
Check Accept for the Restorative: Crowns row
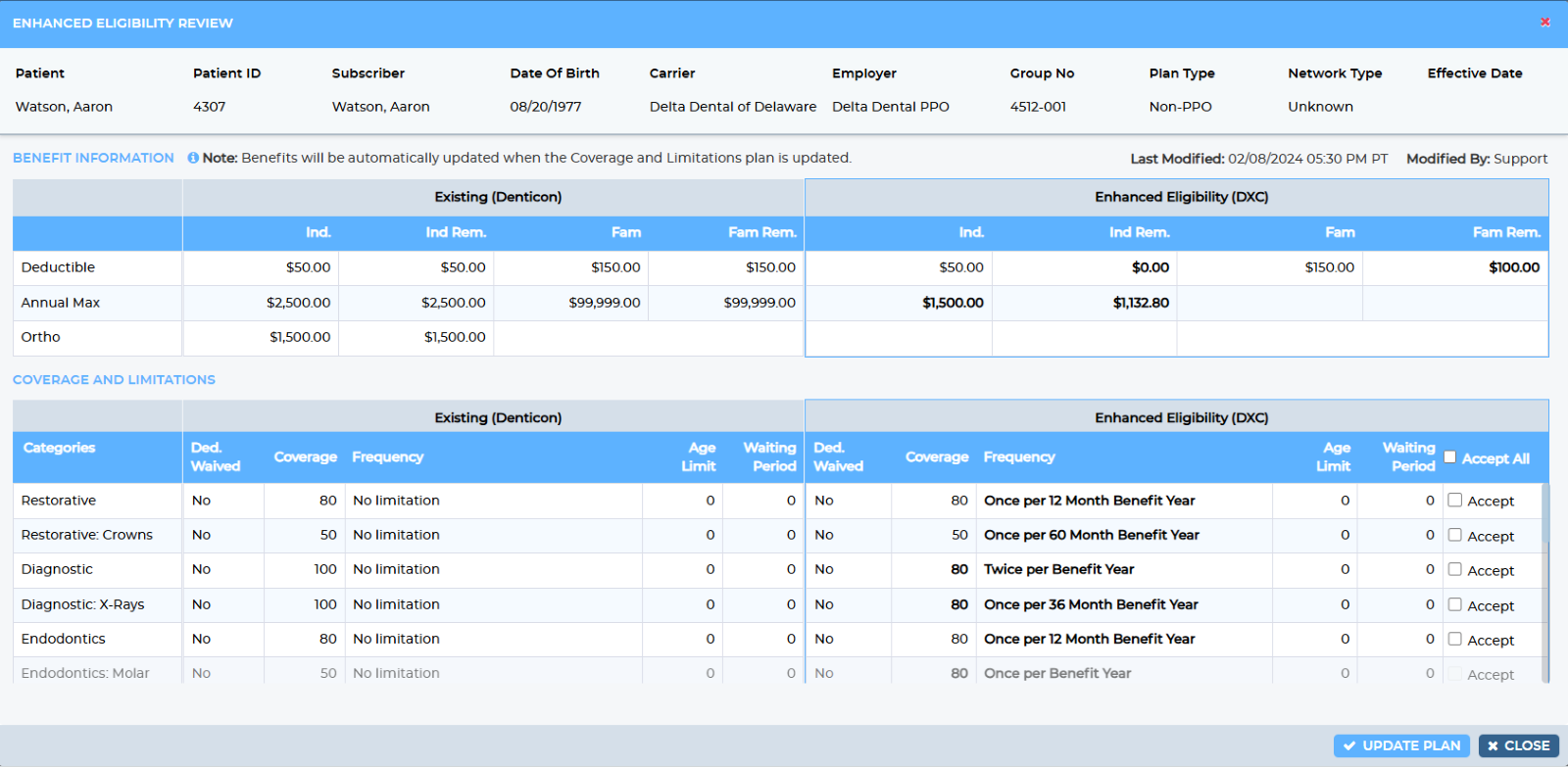click(1455, 535)
